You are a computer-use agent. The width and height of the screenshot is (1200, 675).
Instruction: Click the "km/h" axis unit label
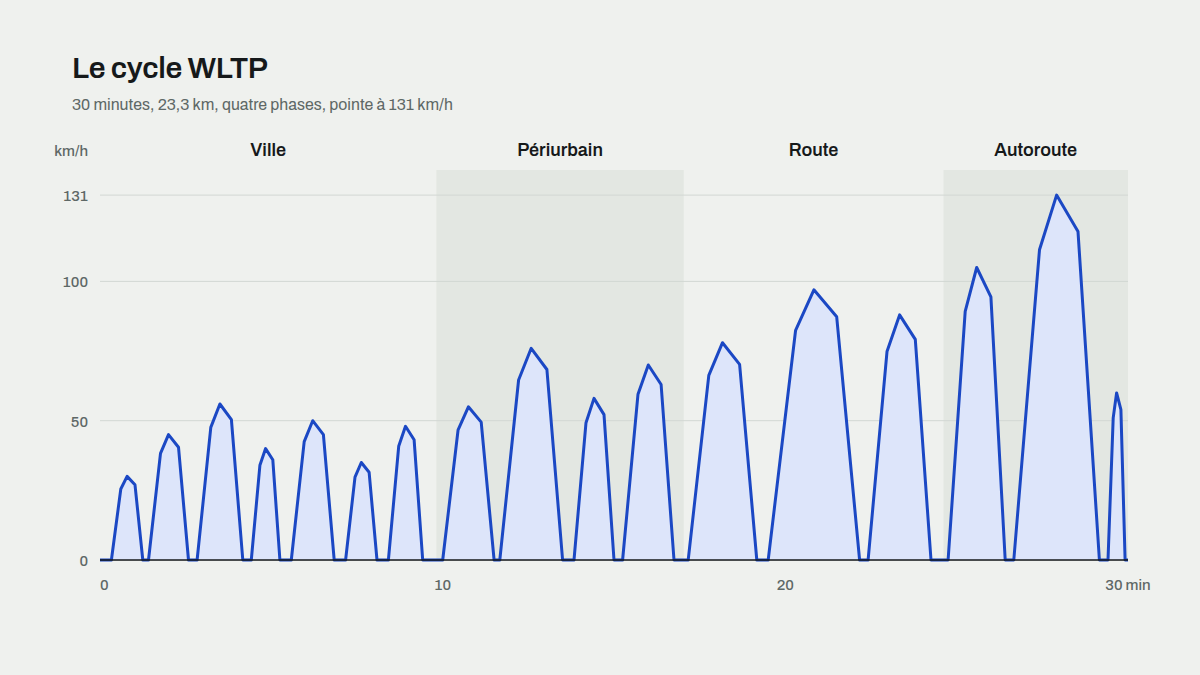point(71,151)
